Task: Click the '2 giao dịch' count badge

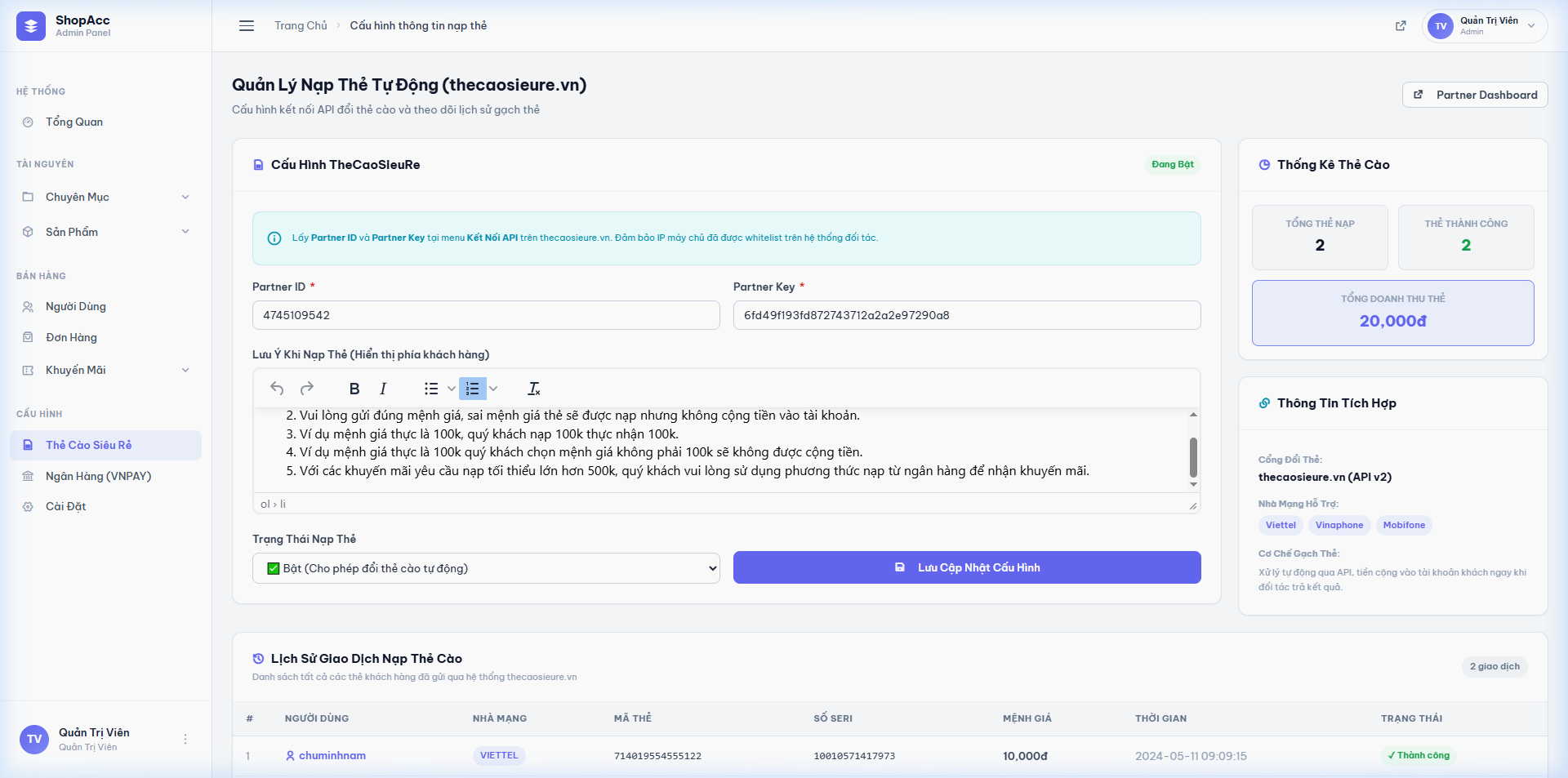Action: pos(1494,667)
